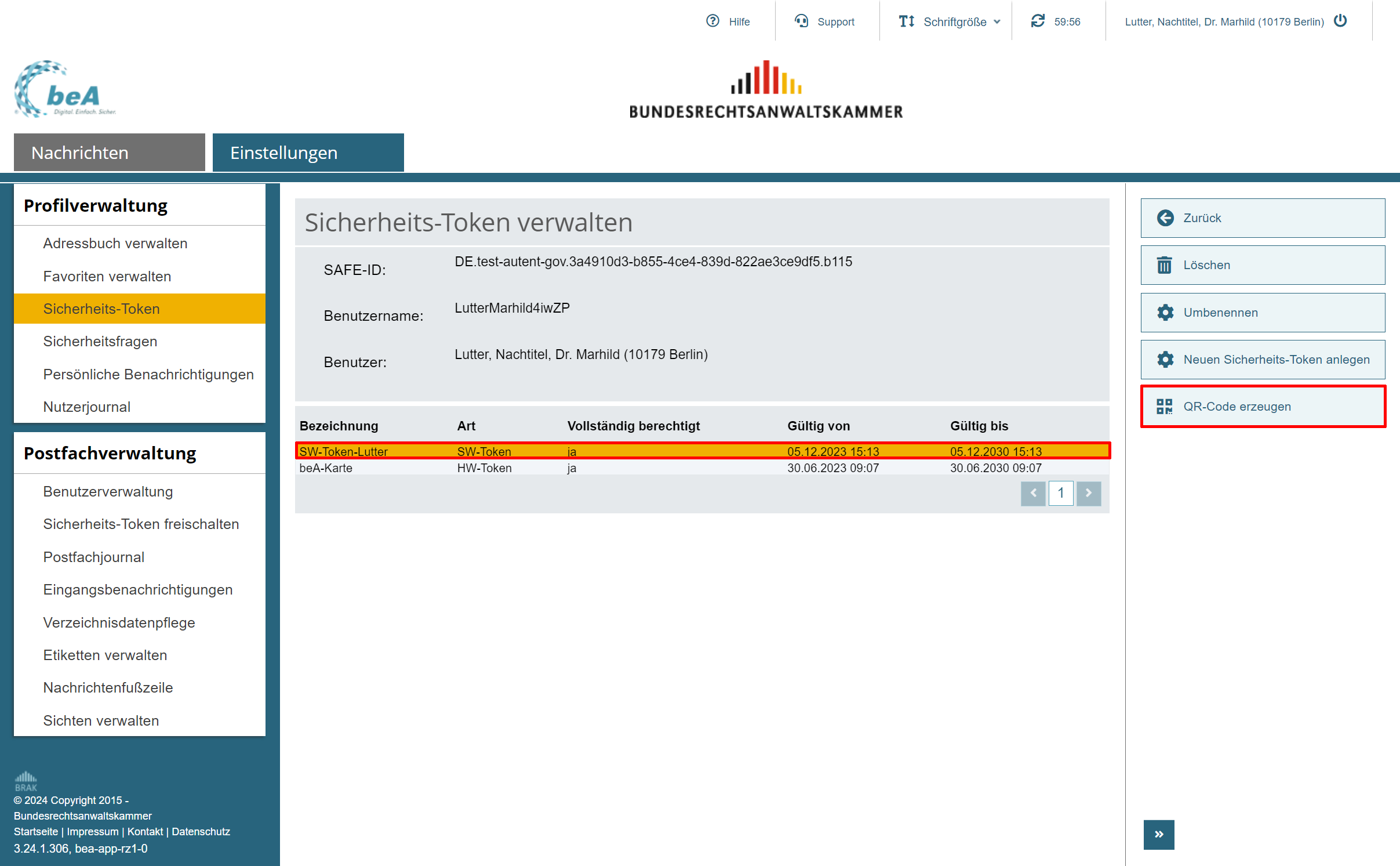
Task: Click the Zurück back arrow icon
Action: 1165,218
